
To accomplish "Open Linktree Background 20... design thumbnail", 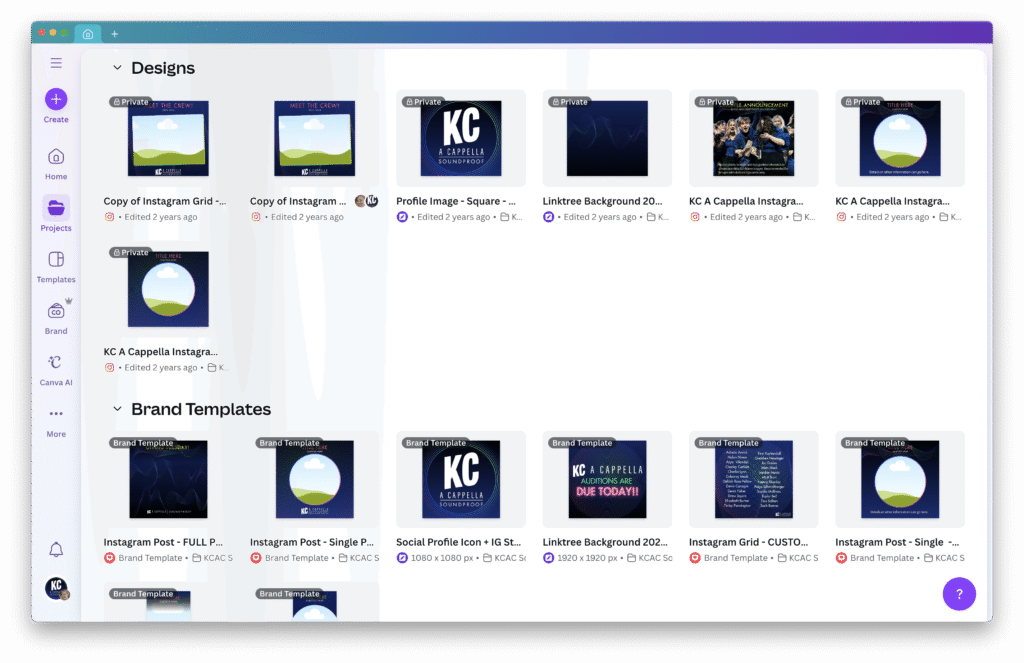I will tap(607, 138).
